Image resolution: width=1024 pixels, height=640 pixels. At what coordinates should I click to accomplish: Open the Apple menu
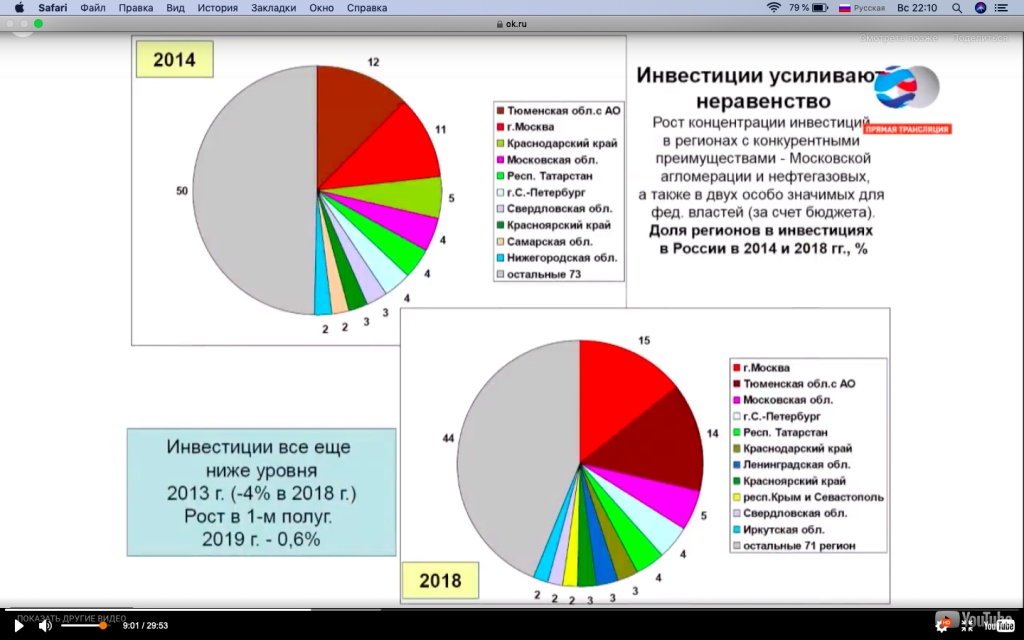click(18, 7)
